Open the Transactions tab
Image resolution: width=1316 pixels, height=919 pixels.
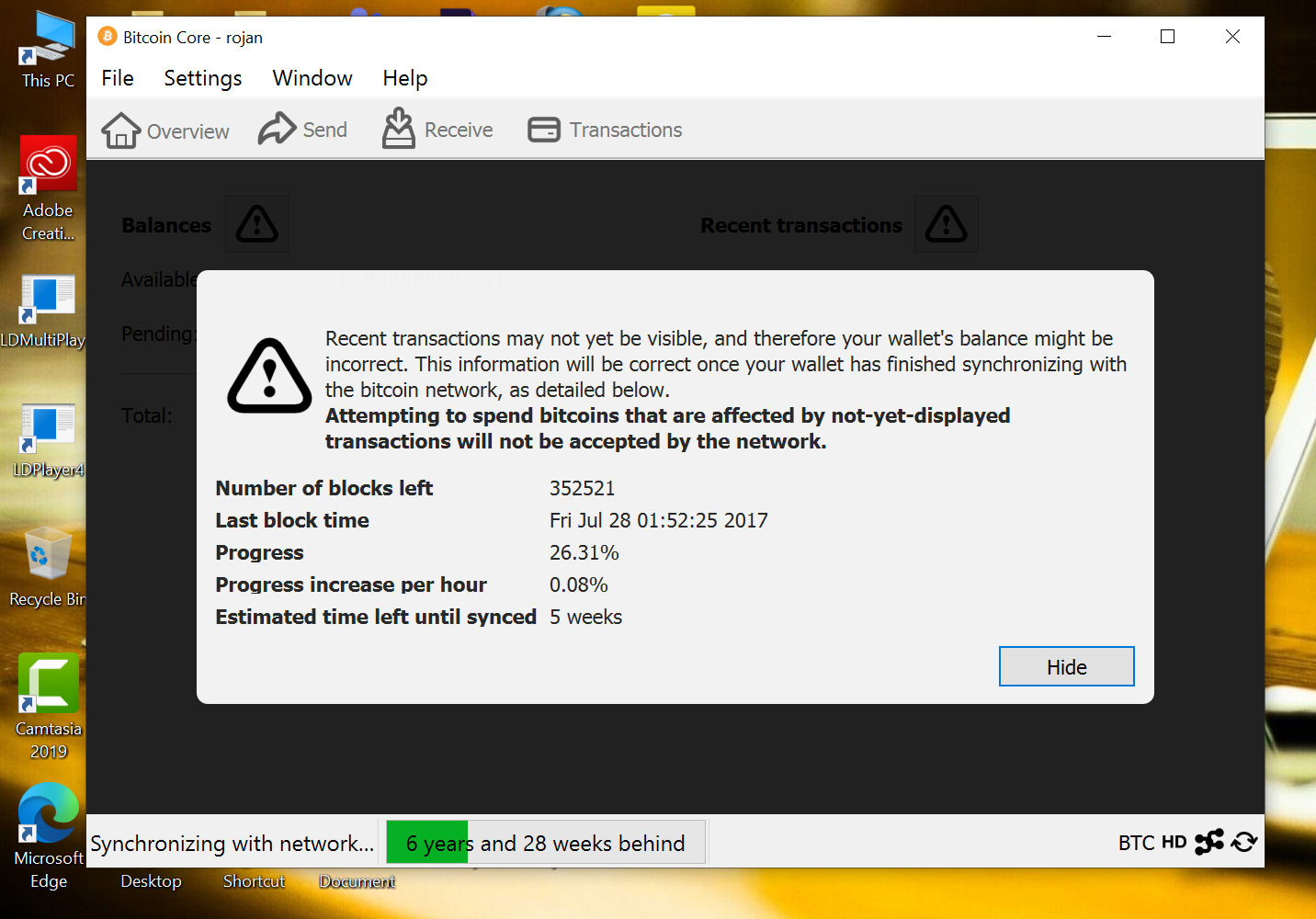coord(605,130)
